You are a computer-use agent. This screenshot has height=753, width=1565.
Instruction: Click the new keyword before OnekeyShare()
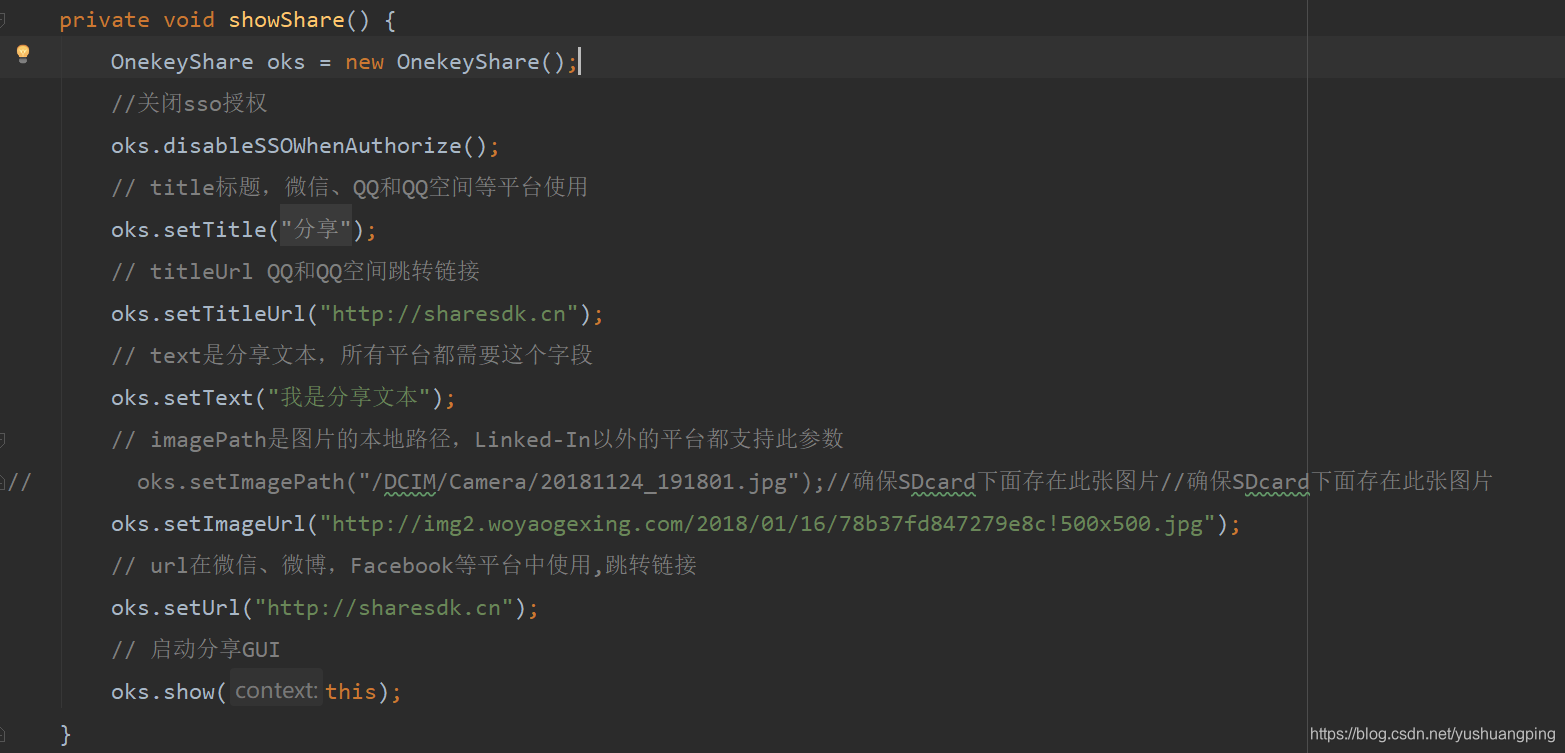pyautogui.click(x=364, y=62)
